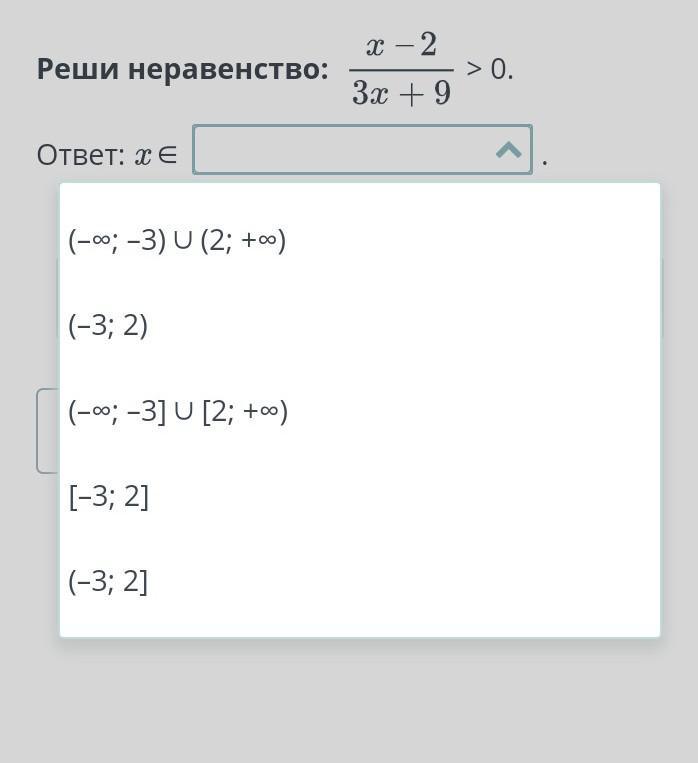Viewport: 698px width, 763px height.
Task: Collapse the list using the chevron arrow
Action: [x=508, y=150]
